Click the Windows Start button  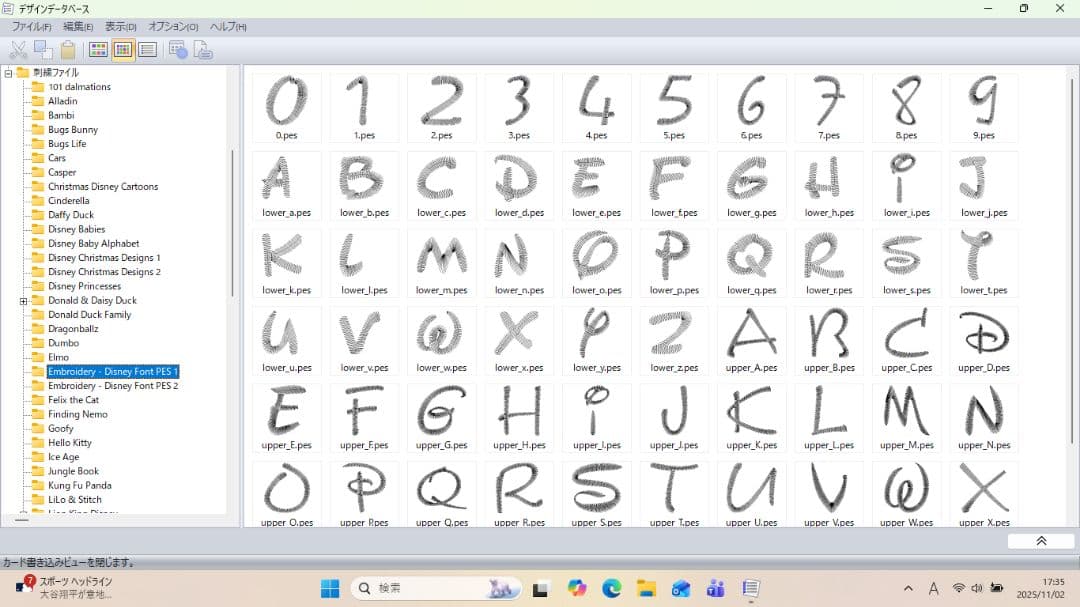click(x=330, y=589)
